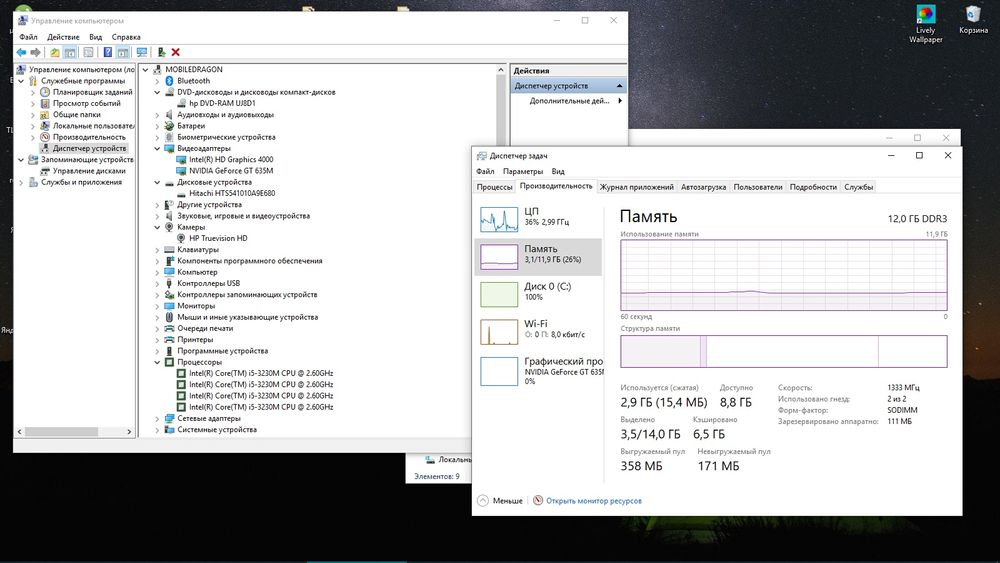This screenshot has height=563, width=1000.
Task: Select the Wi-Fi performance item
Action: [538, 332]
